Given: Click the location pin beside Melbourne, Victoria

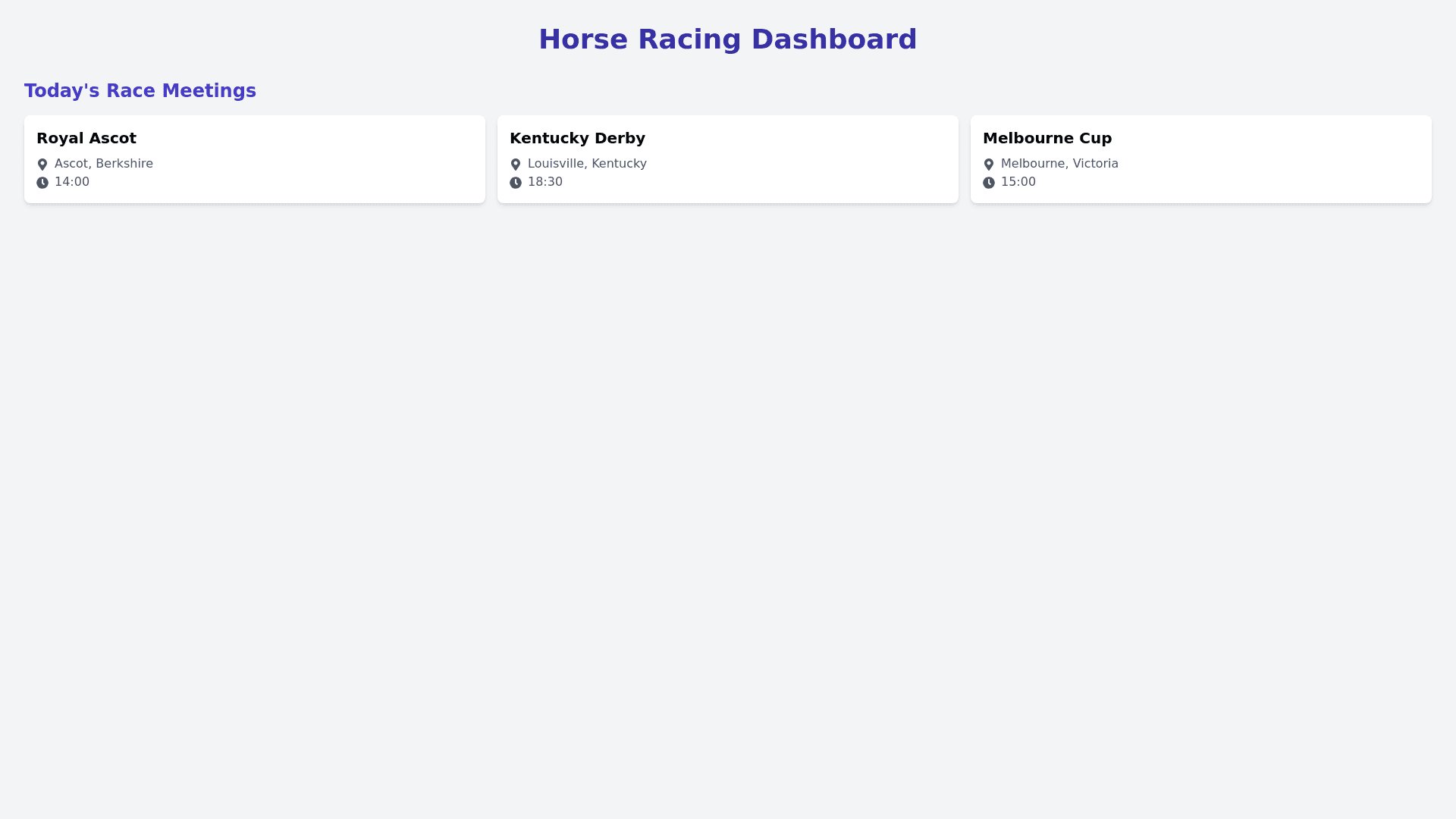Looking at the screenshot, I should tap(989, 165).
